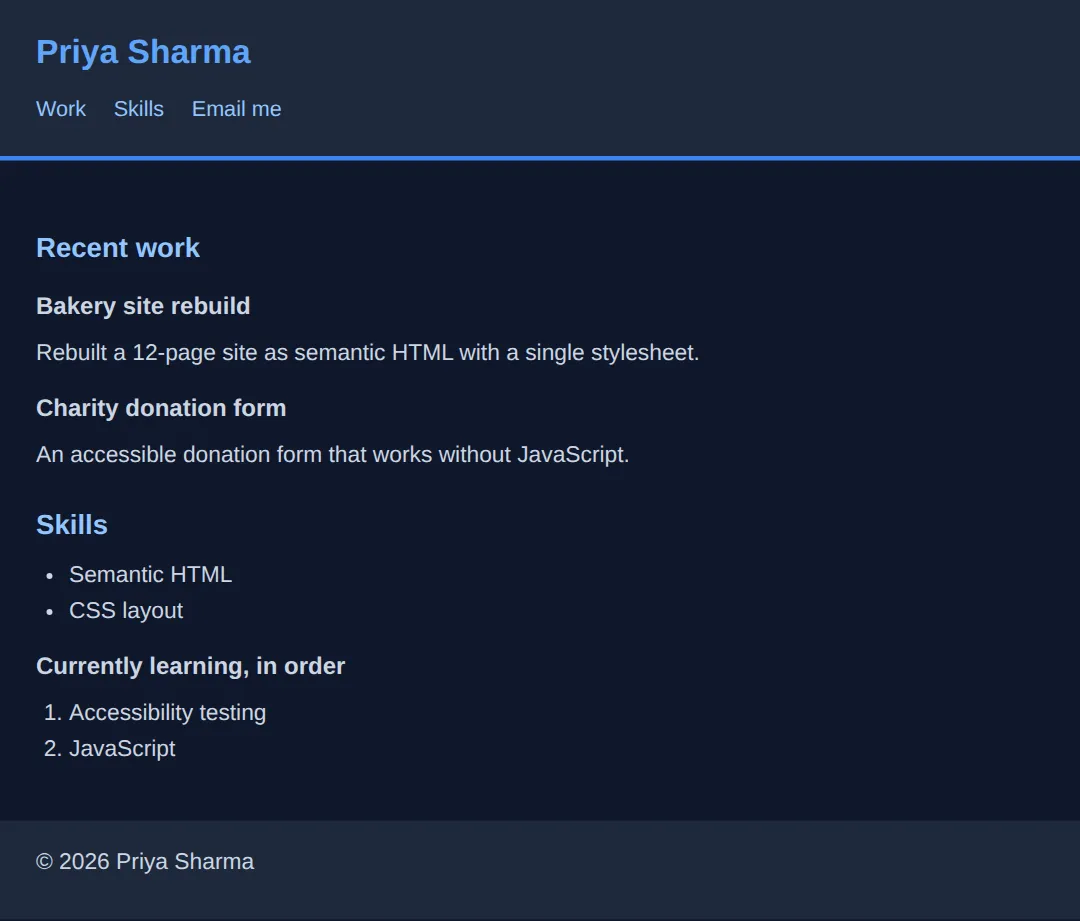
Task: Click the Bakery site rebuild heading
Action: tap(143, 306)
